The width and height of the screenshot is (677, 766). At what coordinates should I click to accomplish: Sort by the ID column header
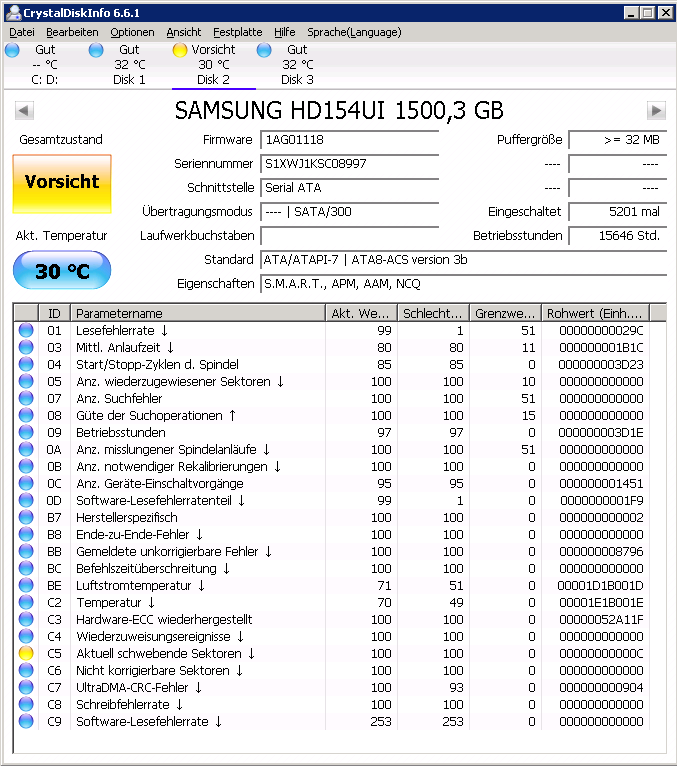(x=54, y=313)
